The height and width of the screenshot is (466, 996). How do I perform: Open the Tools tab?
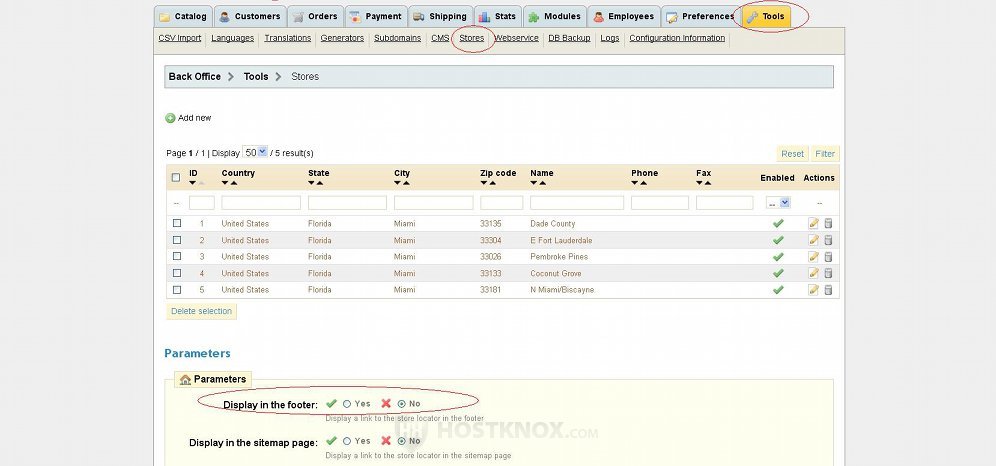766,17
